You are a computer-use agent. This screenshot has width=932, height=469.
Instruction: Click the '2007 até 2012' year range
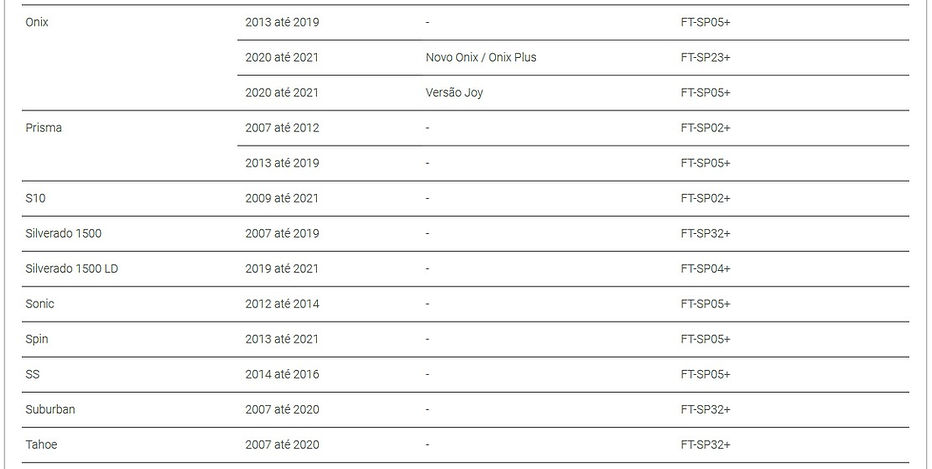(x=282, y=128)
